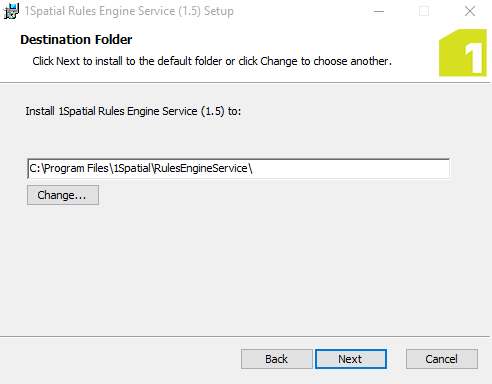This screenshot has width=492, height=384.
Task: Open the Change... folder browser
Action: (x=63, y=195)
